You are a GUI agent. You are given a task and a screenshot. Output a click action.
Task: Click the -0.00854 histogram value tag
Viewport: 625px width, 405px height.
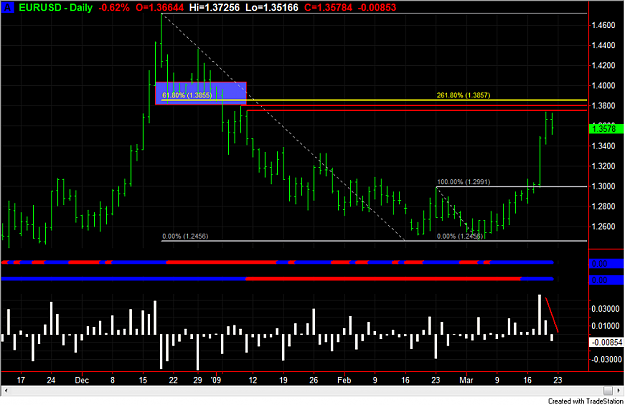pyautogui.click(x=607, y=342)
